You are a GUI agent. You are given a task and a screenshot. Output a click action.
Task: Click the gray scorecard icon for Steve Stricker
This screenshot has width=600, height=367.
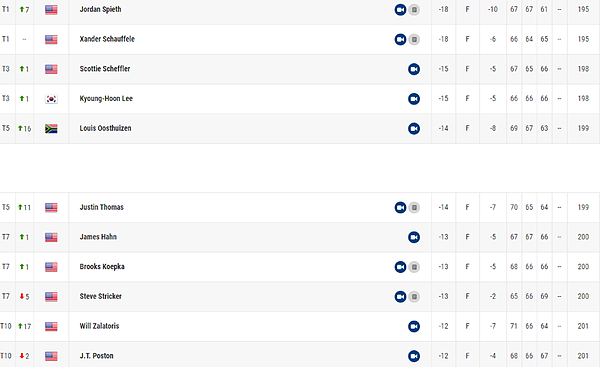pos(414,297)
